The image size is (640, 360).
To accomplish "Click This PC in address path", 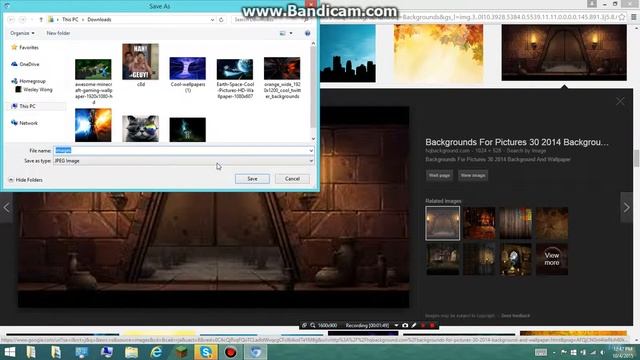I will pyautogui.click(x=70, y=20).
